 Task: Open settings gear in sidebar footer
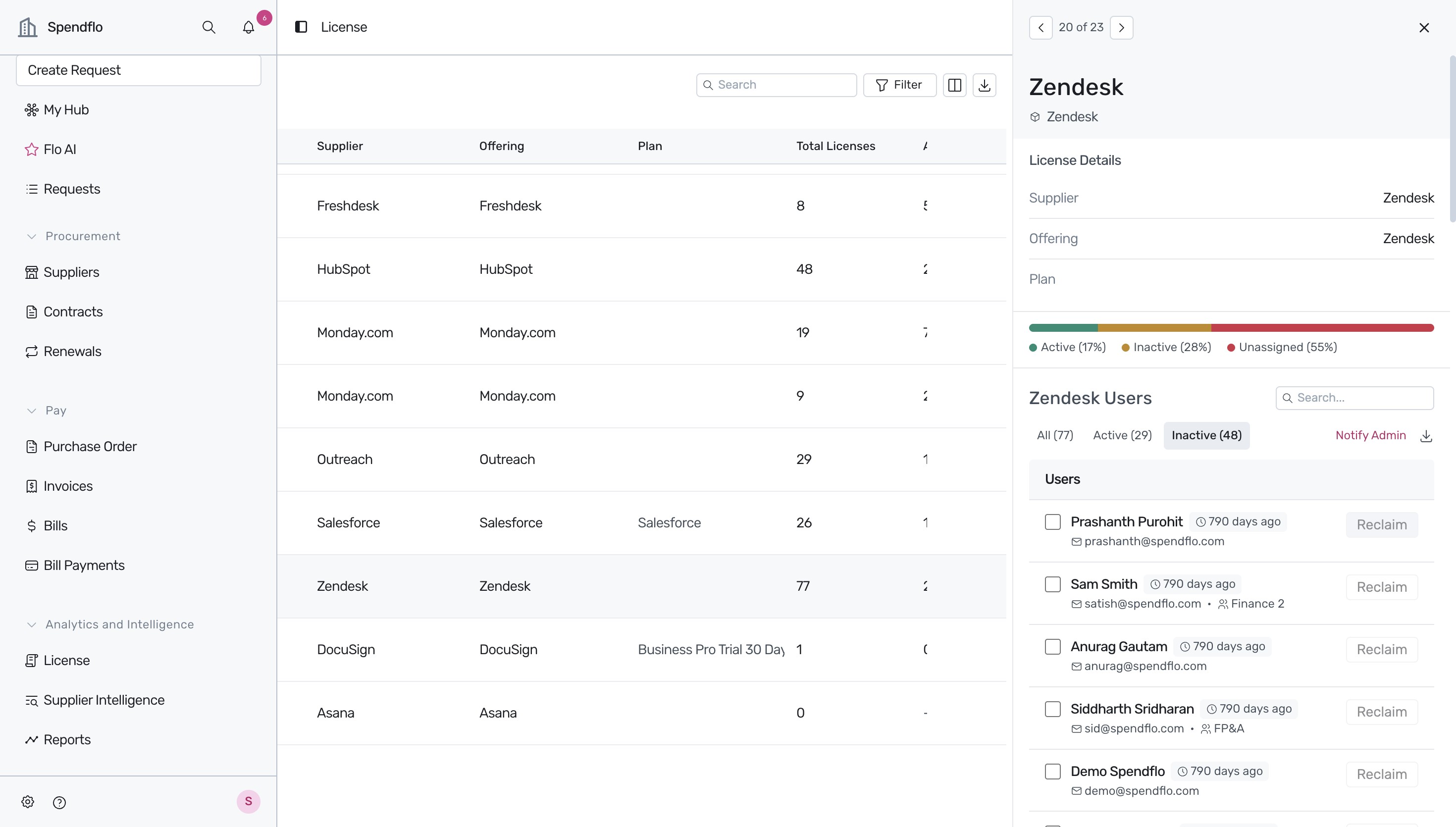pyautogui.click(x=28, y=802)
